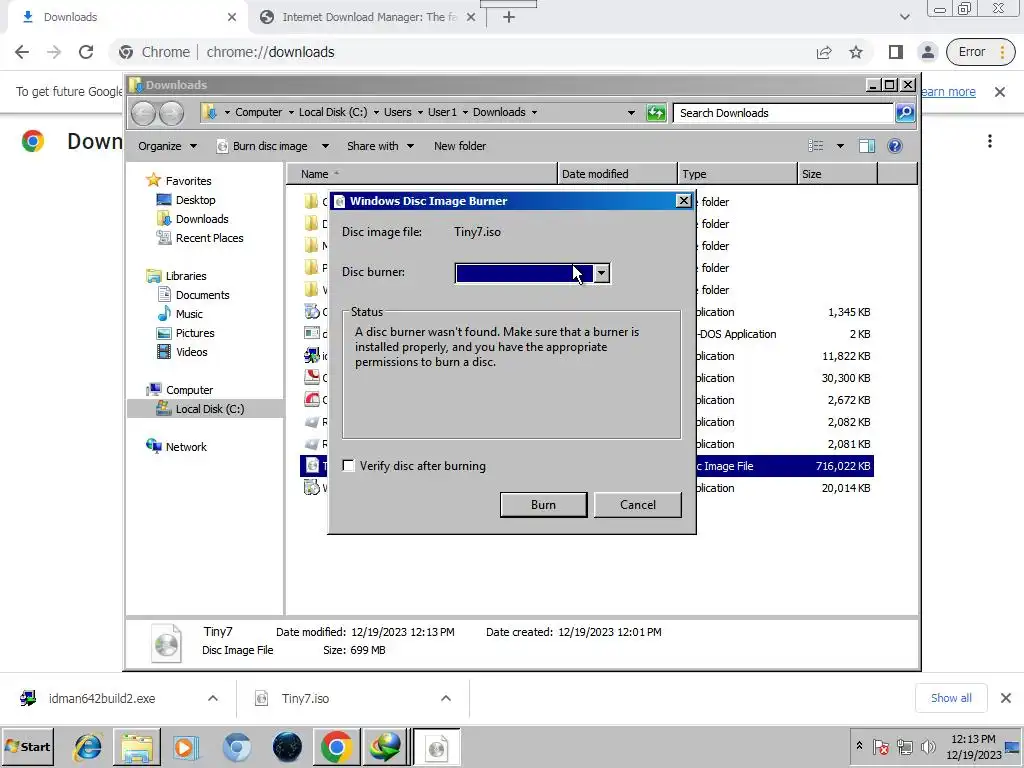Open the Share with menu
The height and width of the screenshot is (768, 1024).
[x=380, y=146]
